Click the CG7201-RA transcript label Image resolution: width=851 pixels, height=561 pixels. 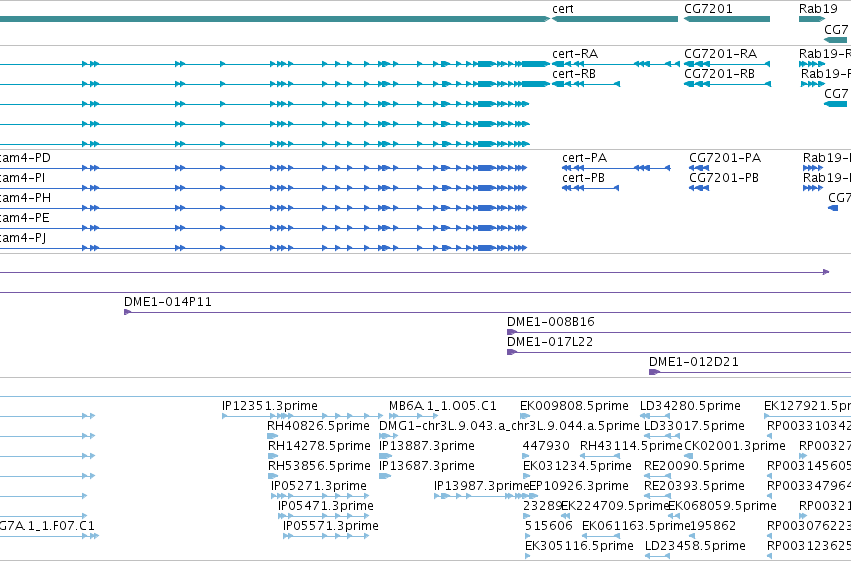coord(720,54)
